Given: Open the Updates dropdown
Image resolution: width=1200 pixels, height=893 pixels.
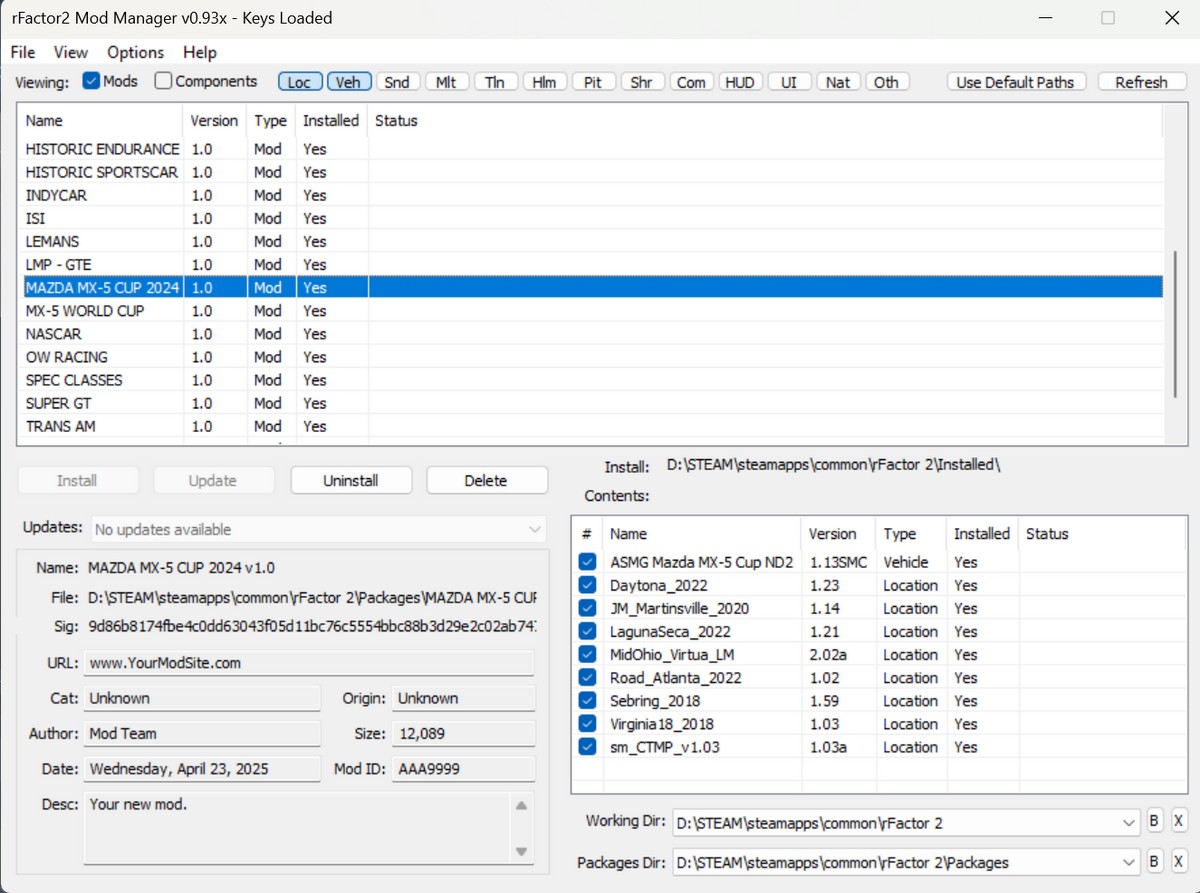Looking at the screenshot, I should pyautogui.click(x=320, y=529).
